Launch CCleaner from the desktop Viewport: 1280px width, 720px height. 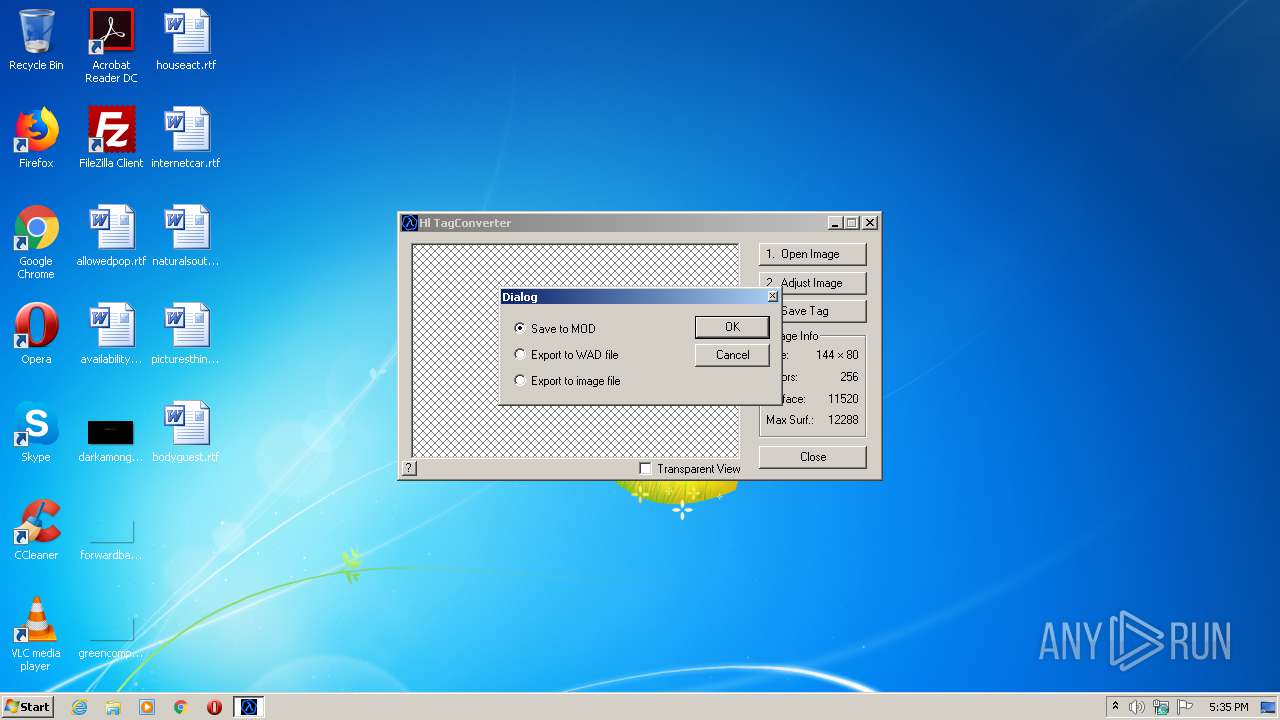[36, 530]
